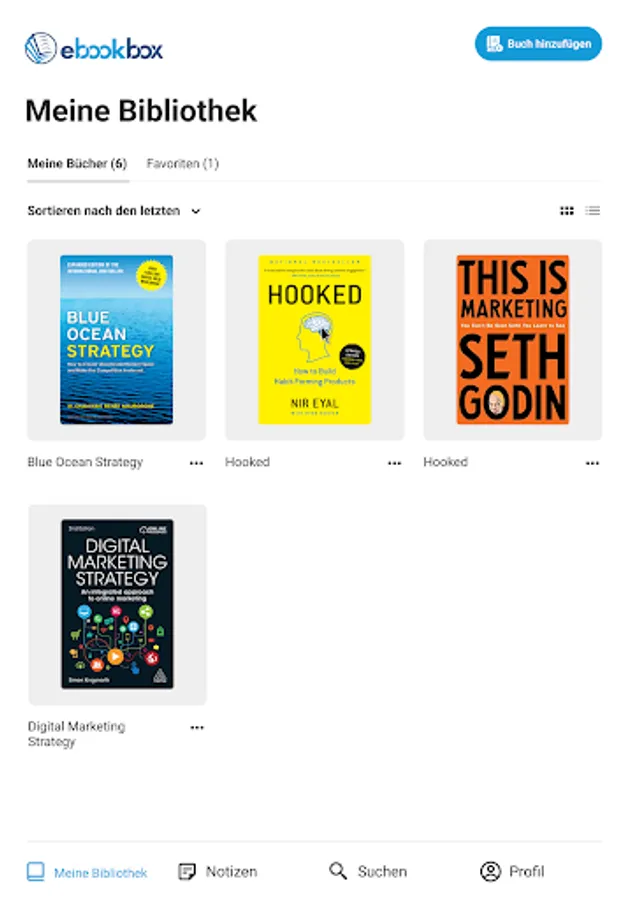The width and height of the screenshot is (626, 900).
Task: Select Meine Bibliothek in bottom navigation
Action: click(x=87, y=872)
